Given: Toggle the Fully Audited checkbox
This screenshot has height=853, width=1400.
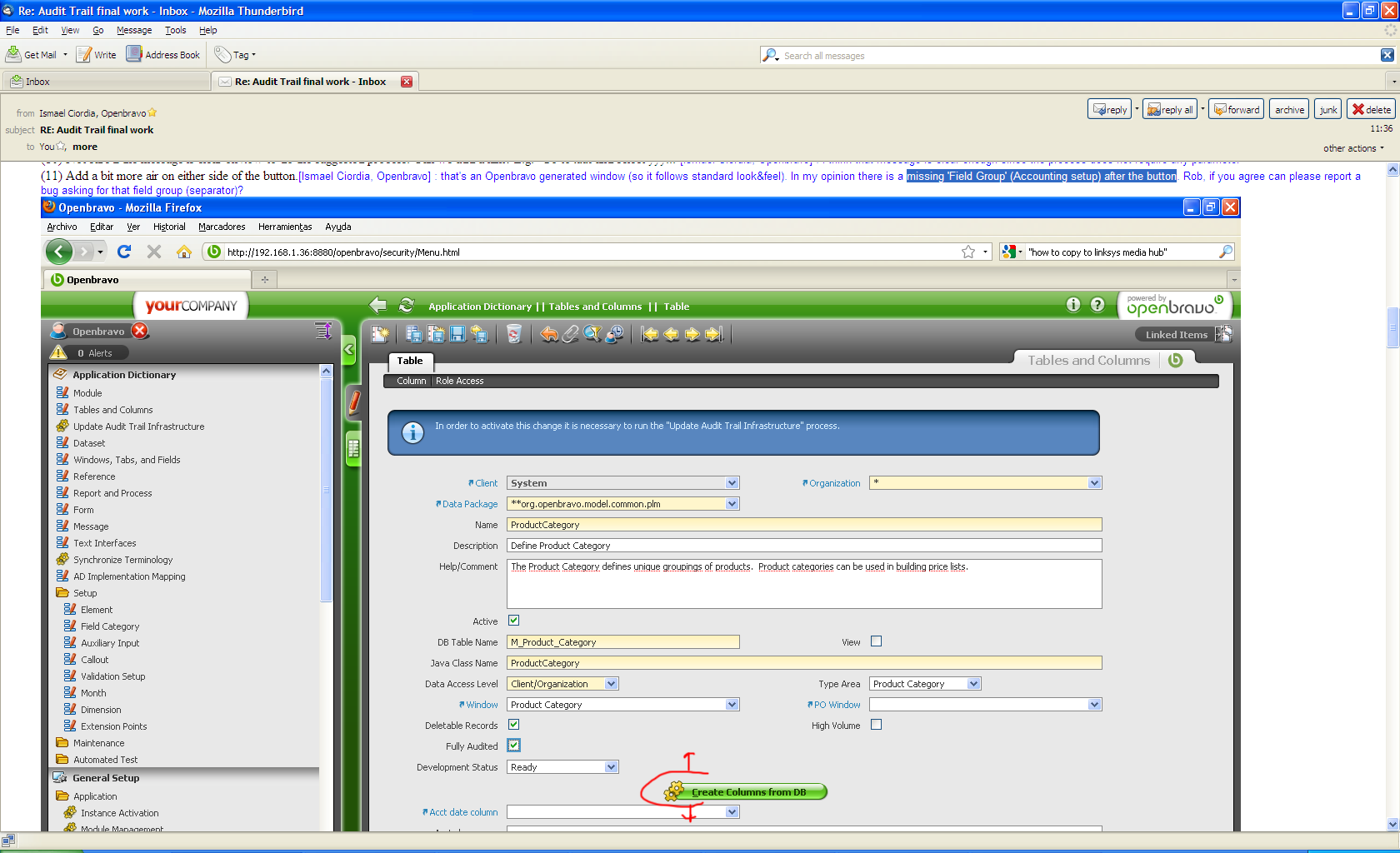Looking at the screenshot, I should [514, 746].
